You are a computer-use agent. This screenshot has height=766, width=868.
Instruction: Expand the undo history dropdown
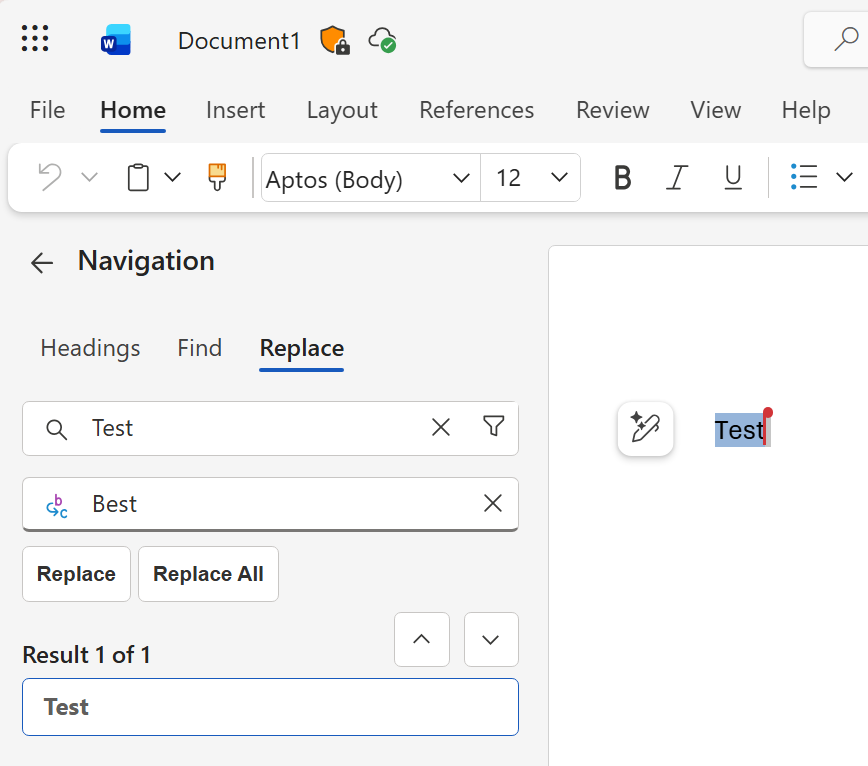[x=89, y=177]
